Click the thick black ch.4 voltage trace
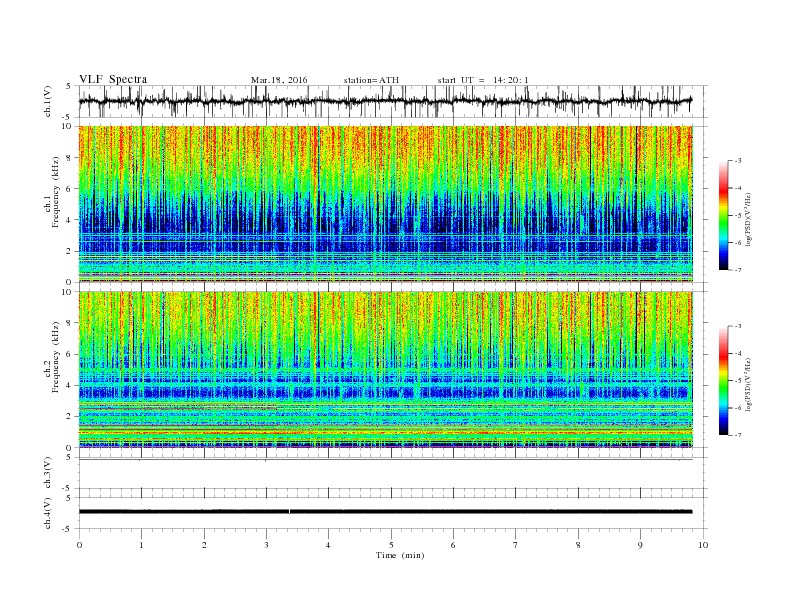 pos(385,512)
